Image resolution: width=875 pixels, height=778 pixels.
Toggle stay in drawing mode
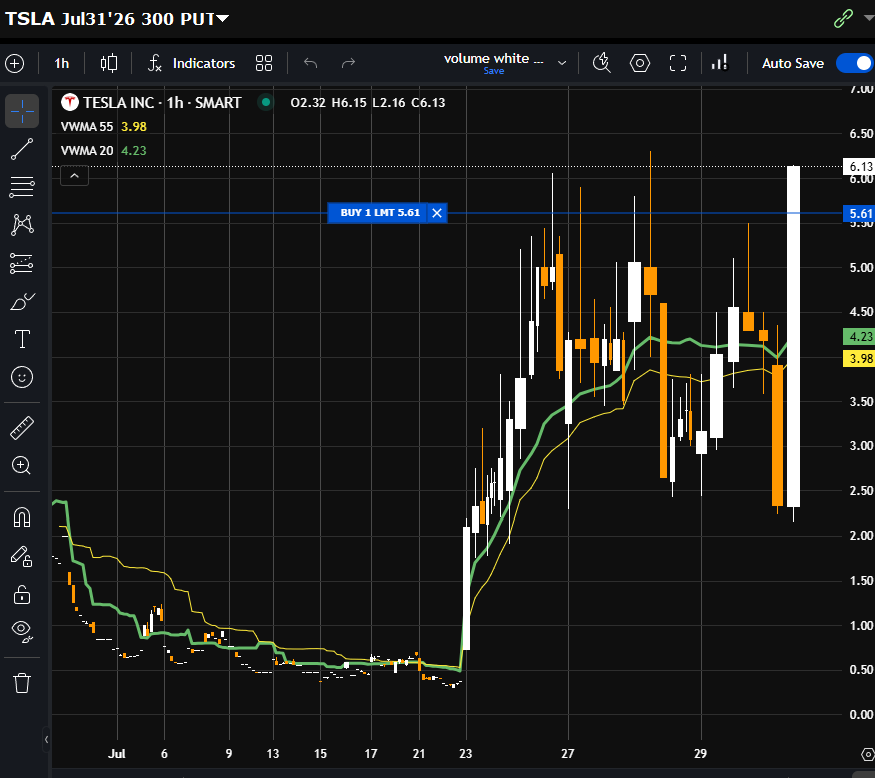click(22, 556)
